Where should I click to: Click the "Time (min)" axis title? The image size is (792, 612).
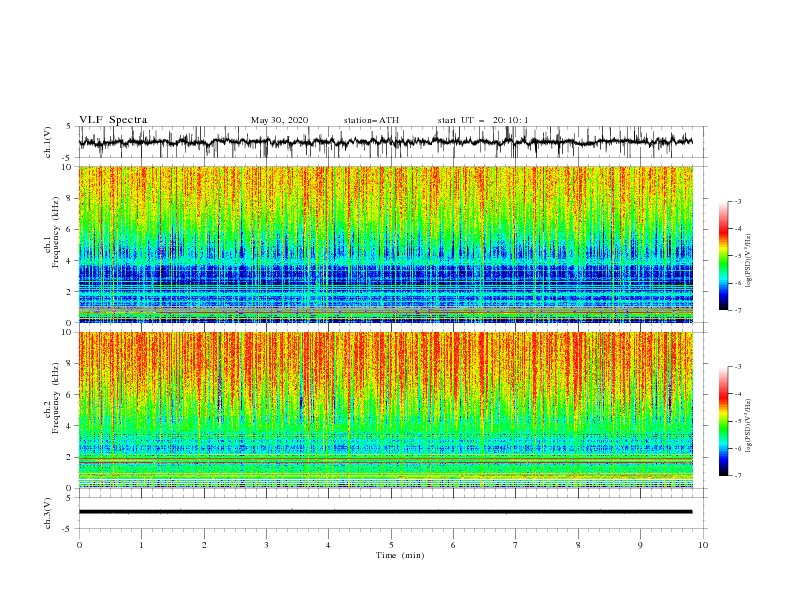point(400,555)
